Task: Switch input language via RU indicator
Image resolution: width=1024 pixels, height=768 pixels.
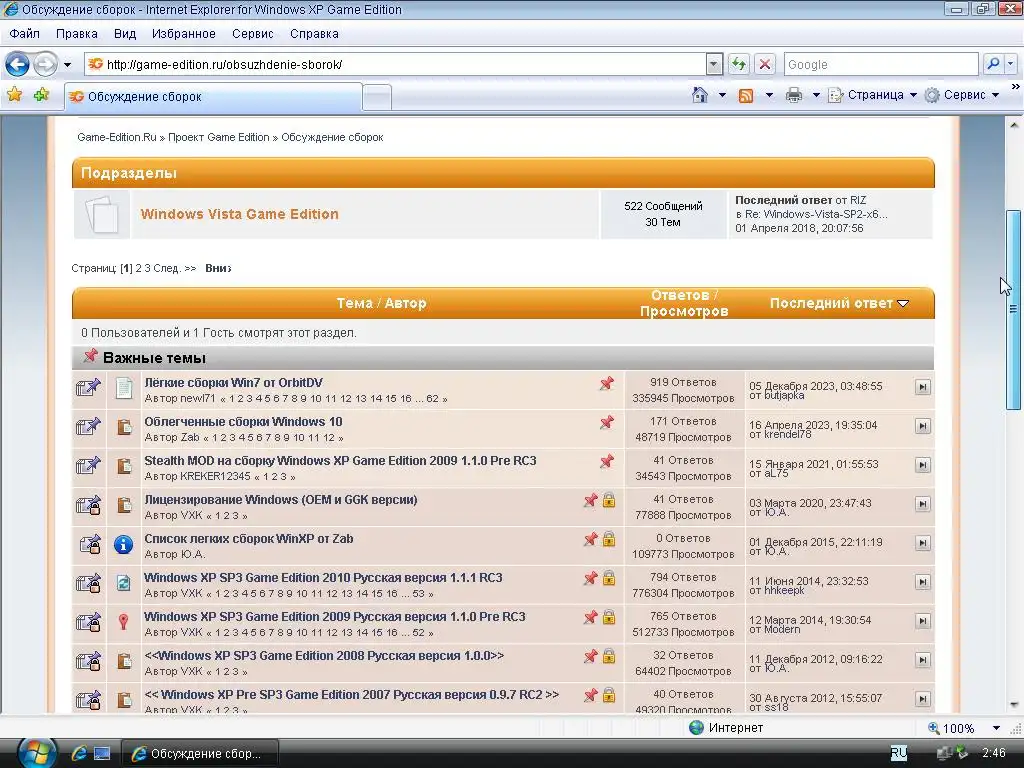Action: 899,753
